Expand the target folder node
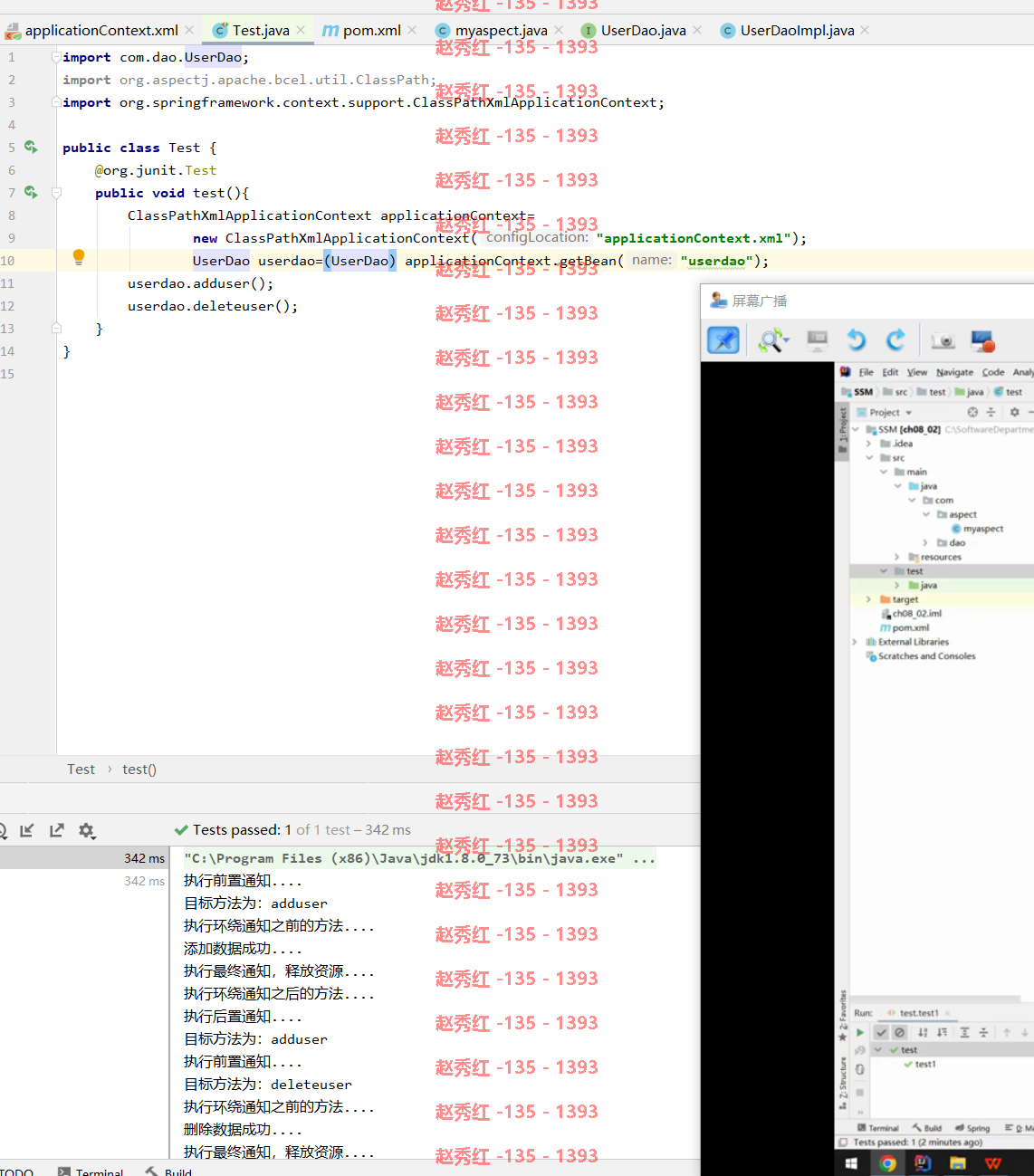Viewport: 1034px width, 1176px height. pos(869,599)
